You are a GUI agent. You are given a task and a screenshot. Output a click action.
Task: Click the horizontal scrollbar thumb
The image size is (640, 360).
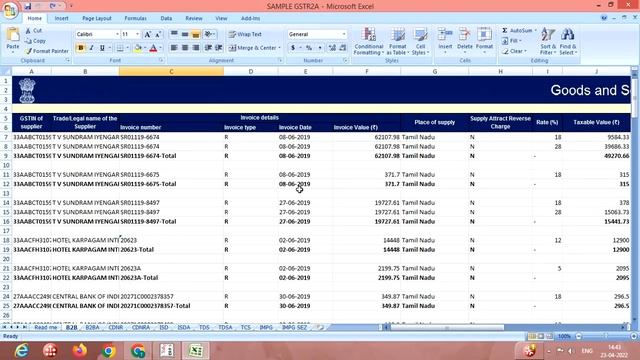click(x=447, y=327)
